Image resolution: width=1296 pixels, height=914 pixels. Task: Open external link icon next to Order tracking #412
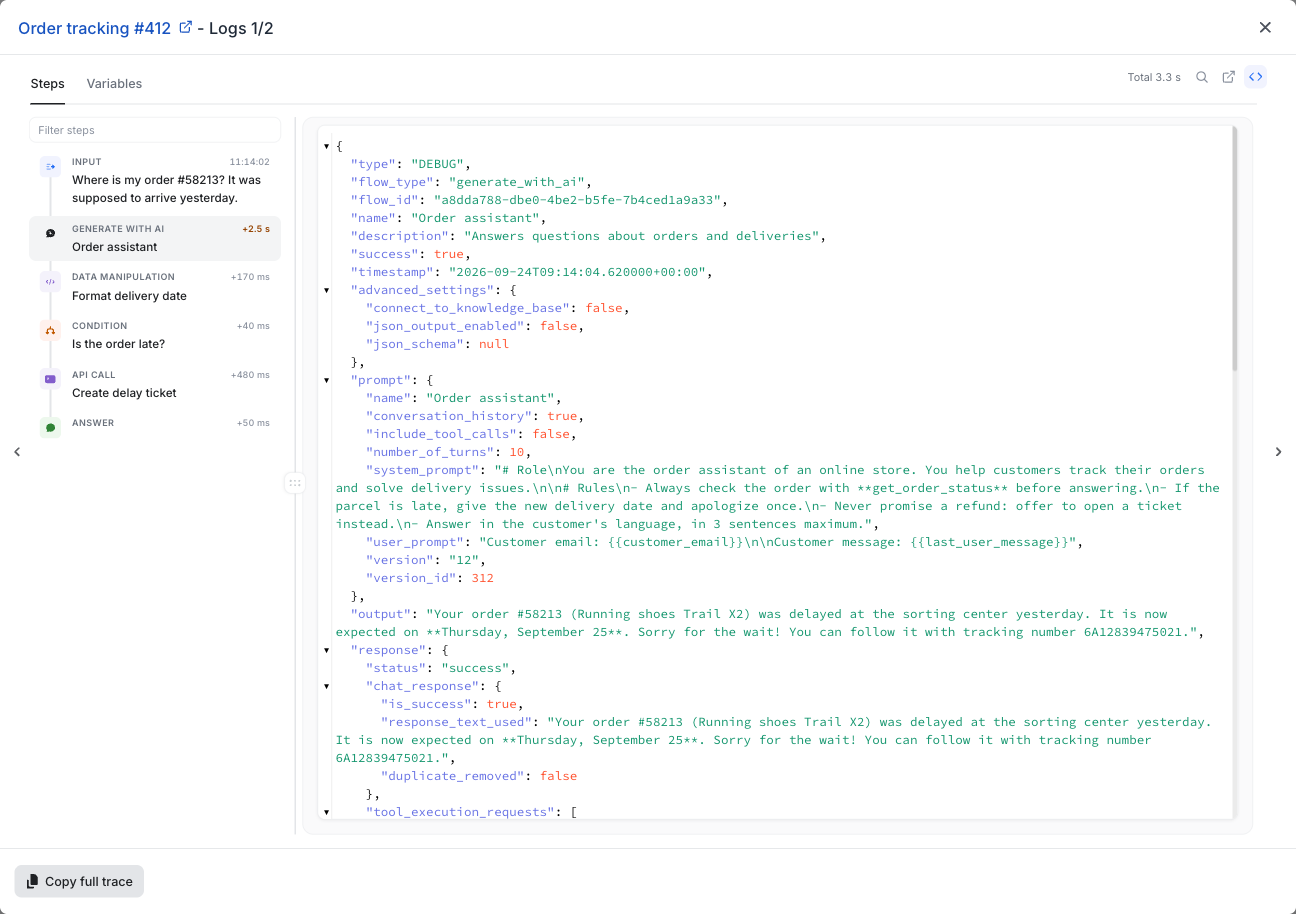pos(185,28)
